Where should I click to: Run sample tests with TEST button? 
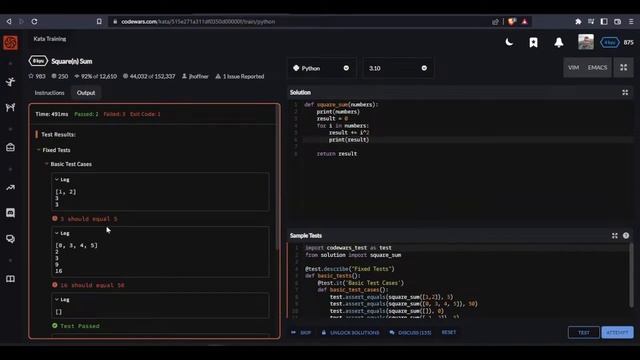[584, 333]
